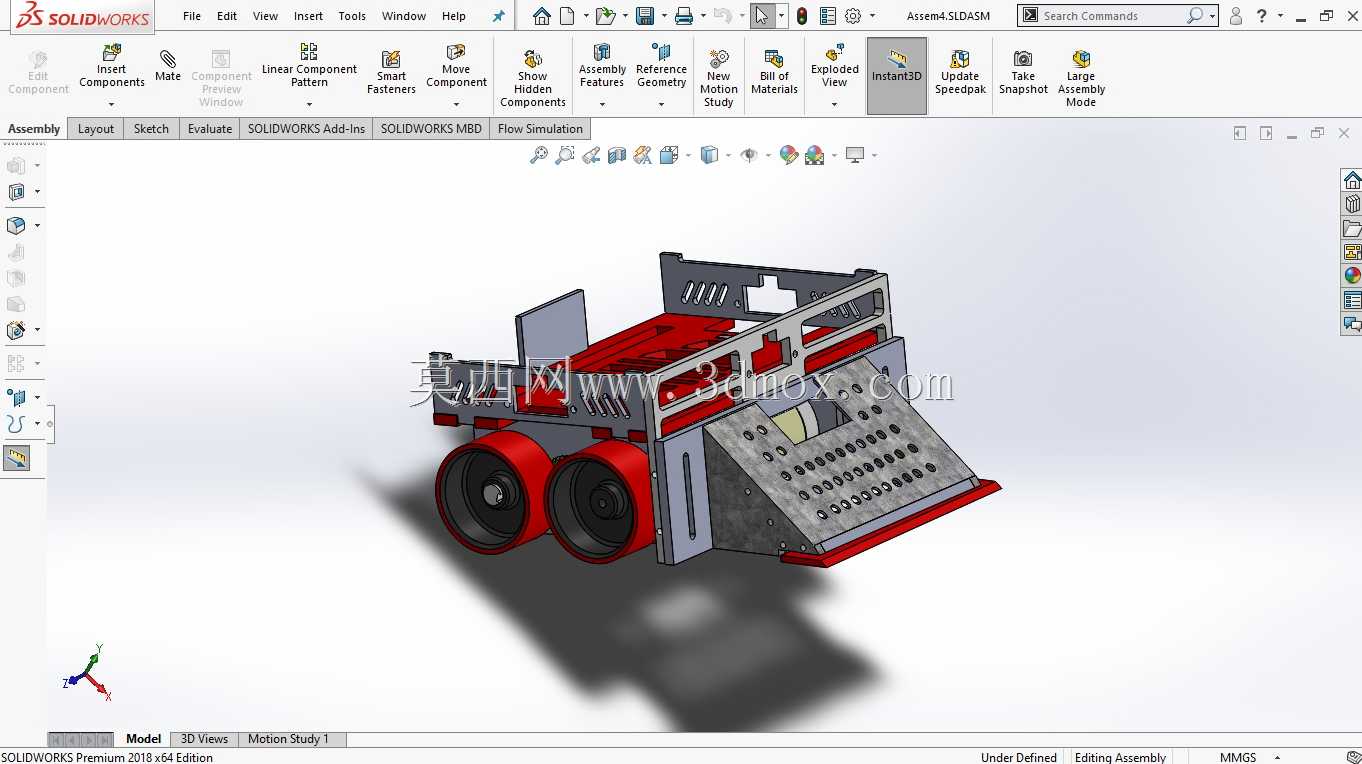Take Snapshot of the assembly
This screenshot has height=764, width=1362.
pyautogui.click(x=1023, y=73)
